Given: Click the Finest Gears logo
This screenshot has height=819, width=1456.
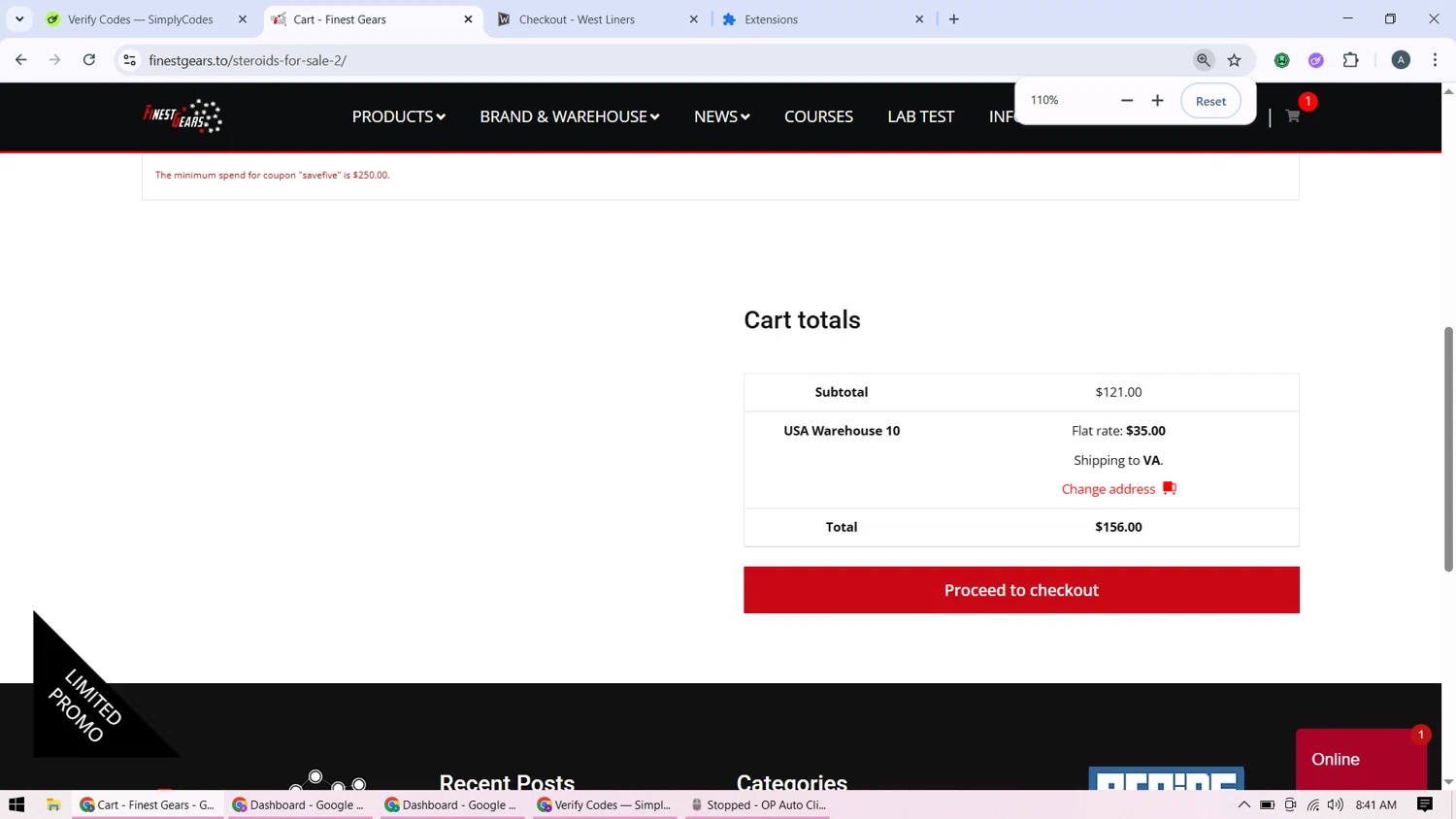Looking at the screenshot, I should (x=182, y=116).
